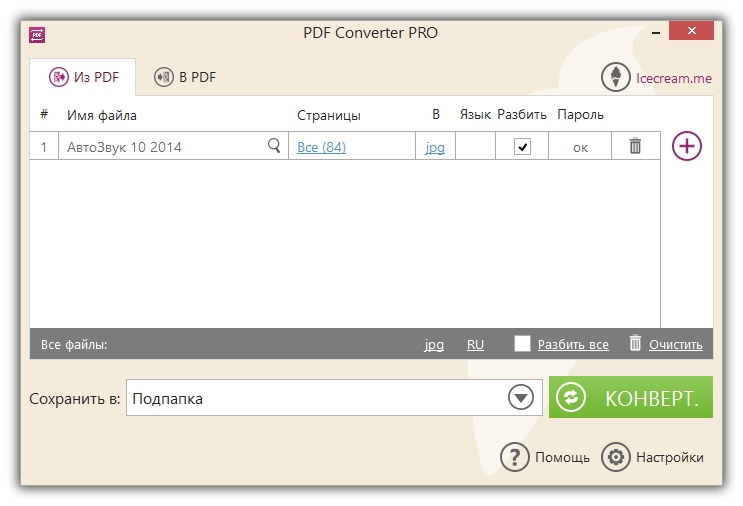The height and width of the screenshot is (506, 743).
Task: Switch to the В PDF tab
Action: click(185, 77)
